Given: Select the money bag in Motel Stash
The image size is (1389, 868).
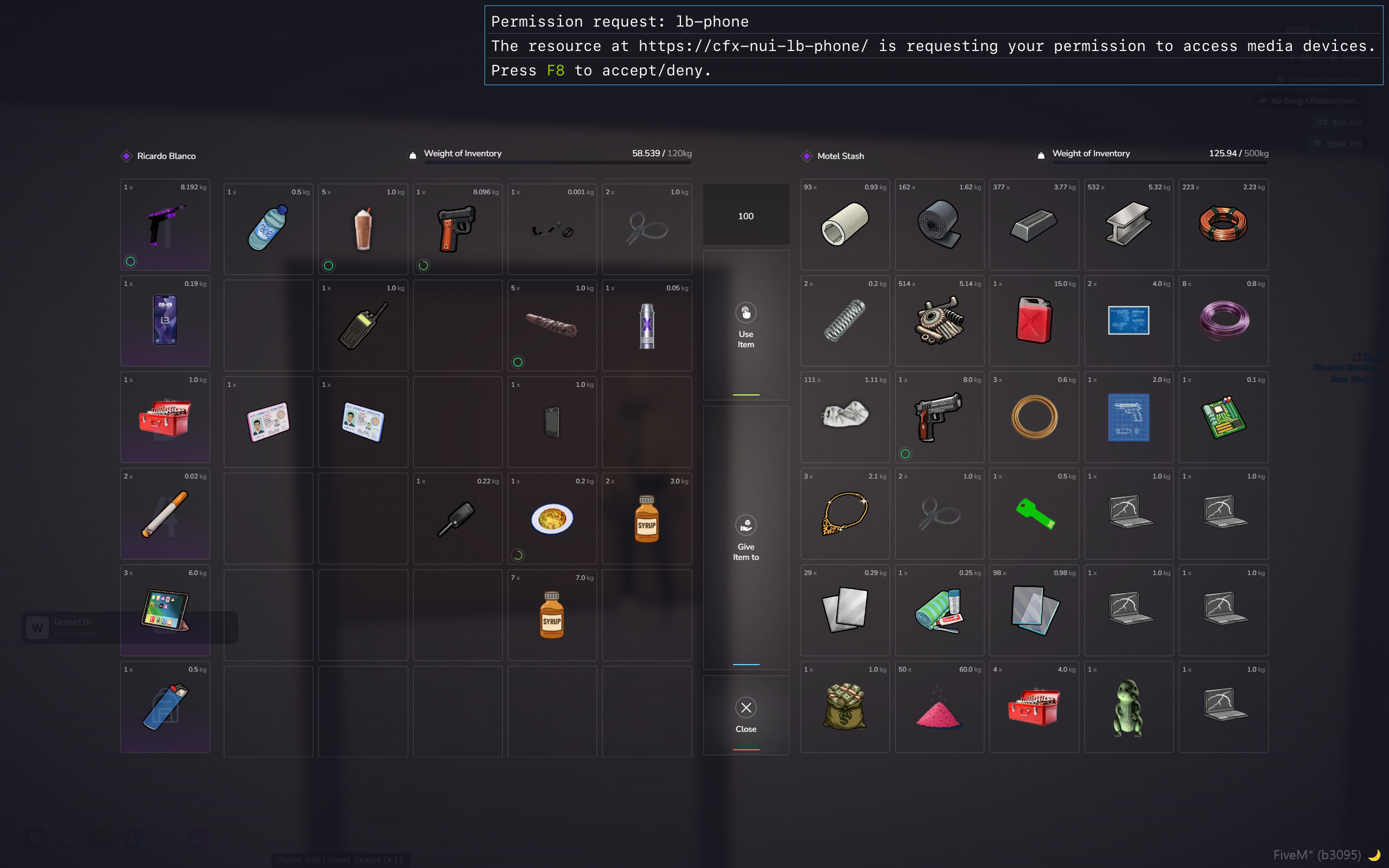Looking at the screenshot, I should 844,707.
